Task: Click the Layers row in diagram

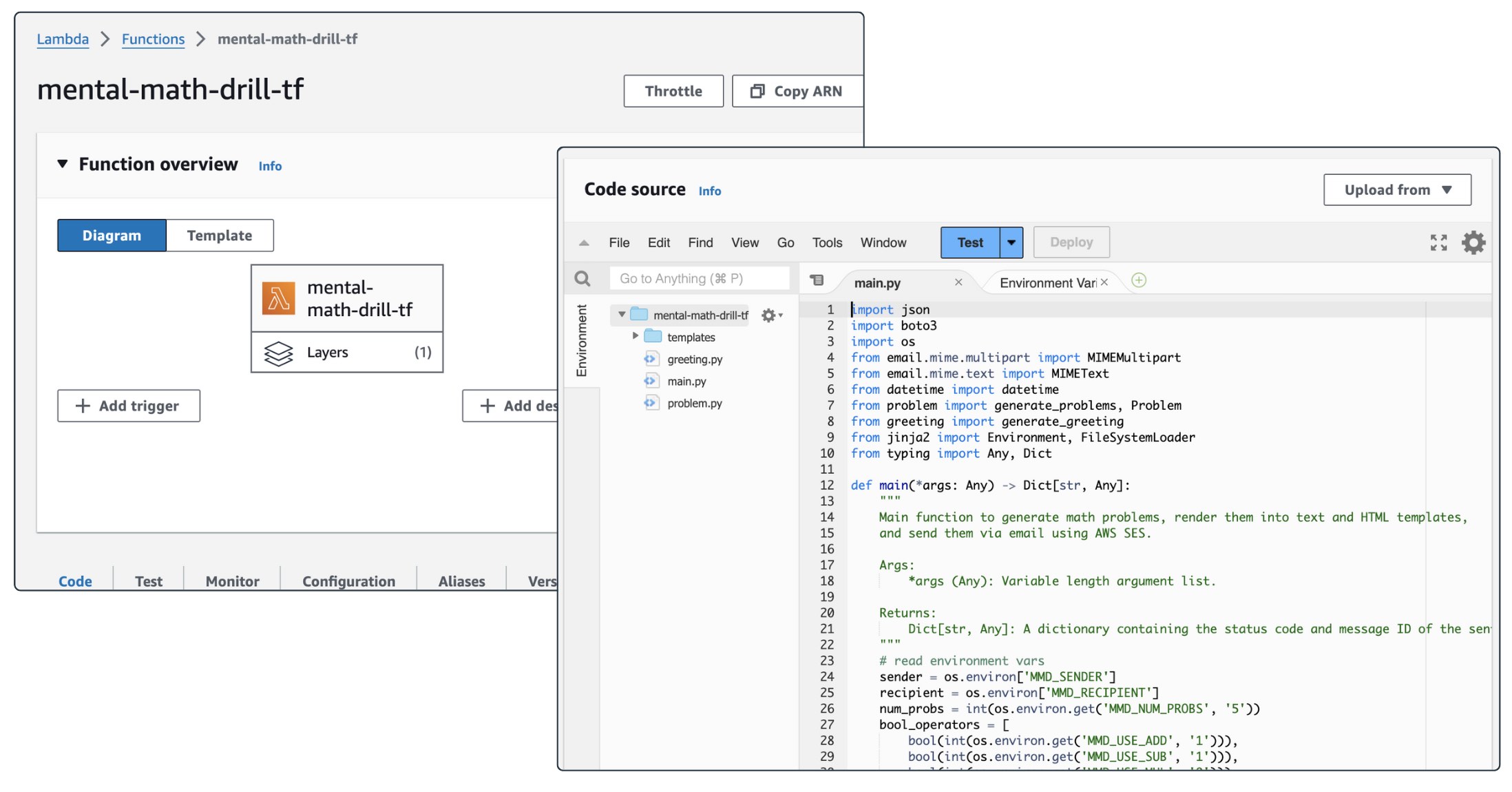Action: point(347,353)
